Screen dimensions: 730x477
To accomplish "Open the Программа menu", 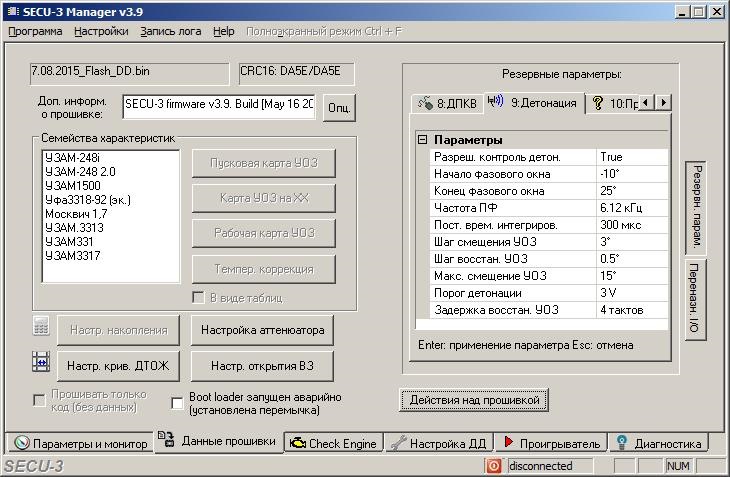I will [35, 31].
